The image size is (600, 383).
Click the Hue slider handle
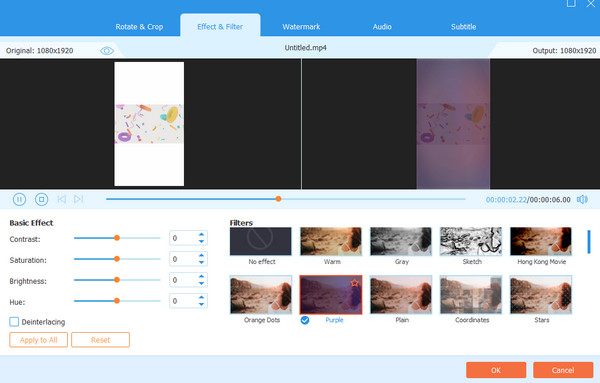(117, 301)
